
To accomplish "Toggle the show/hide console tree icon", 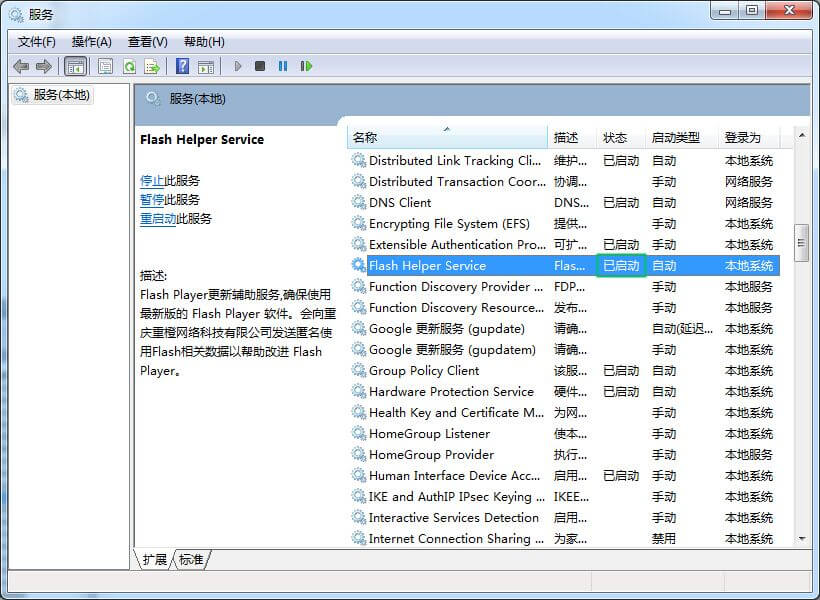I will [x=75, y=66].
